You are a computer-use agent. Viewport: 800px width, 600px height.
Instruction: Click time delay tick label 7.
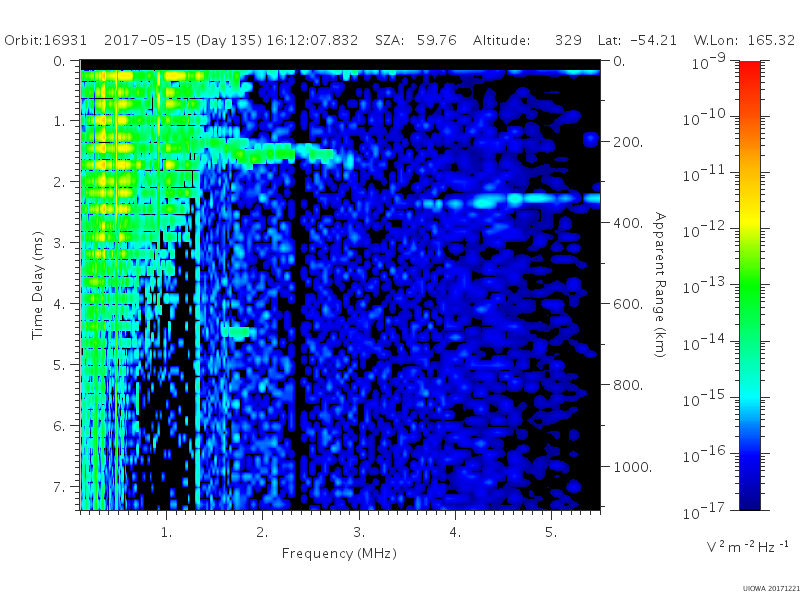pos(59,487)
